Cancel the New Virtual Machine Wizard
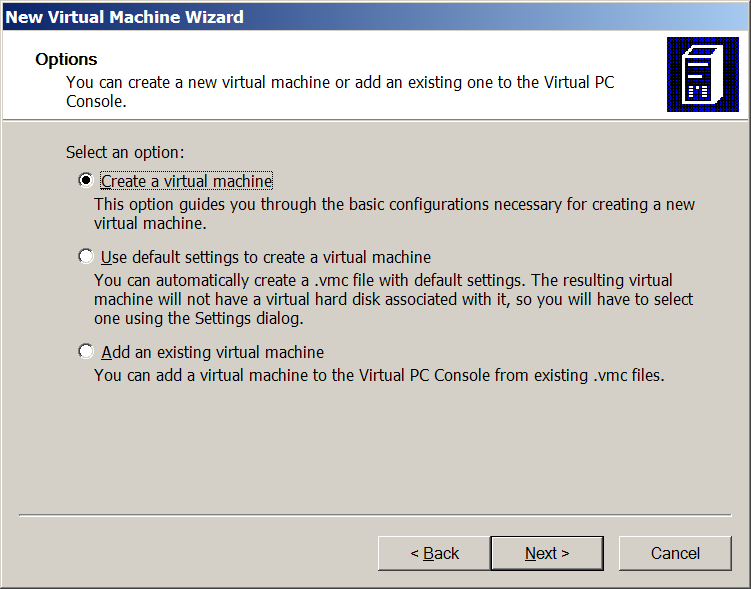Viewport: 751px width, 589px height. (675, 553)
